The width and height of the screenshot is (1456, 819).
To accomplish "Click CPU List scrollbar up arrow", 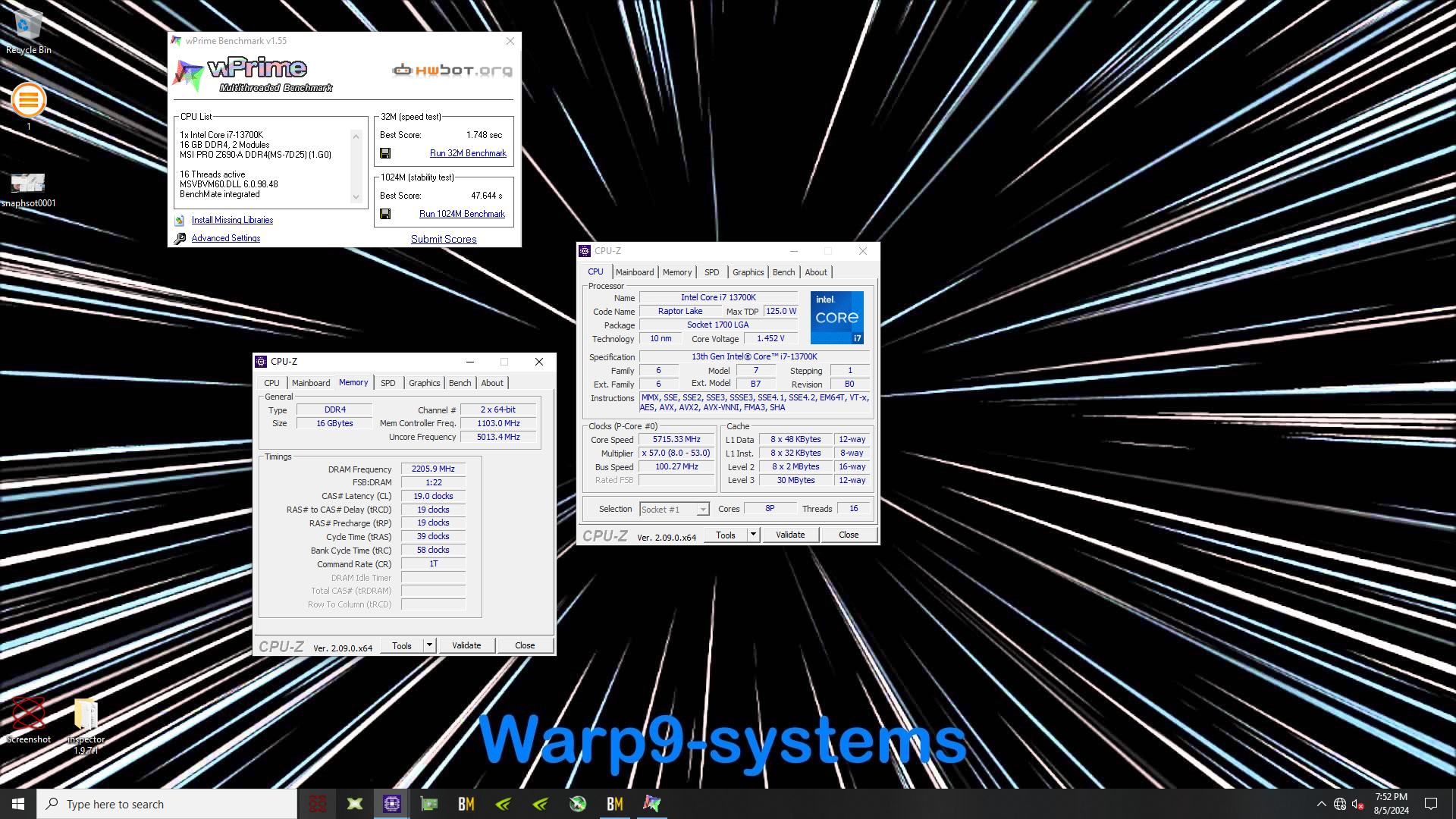I will pyautogui.click(x=356, y=136).
